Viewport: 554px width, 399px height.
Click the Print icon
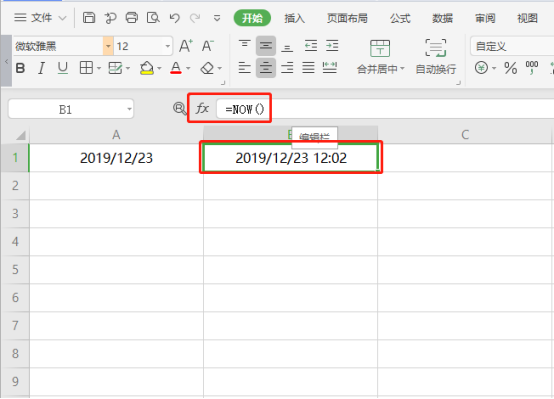click(x=132, y=18)
